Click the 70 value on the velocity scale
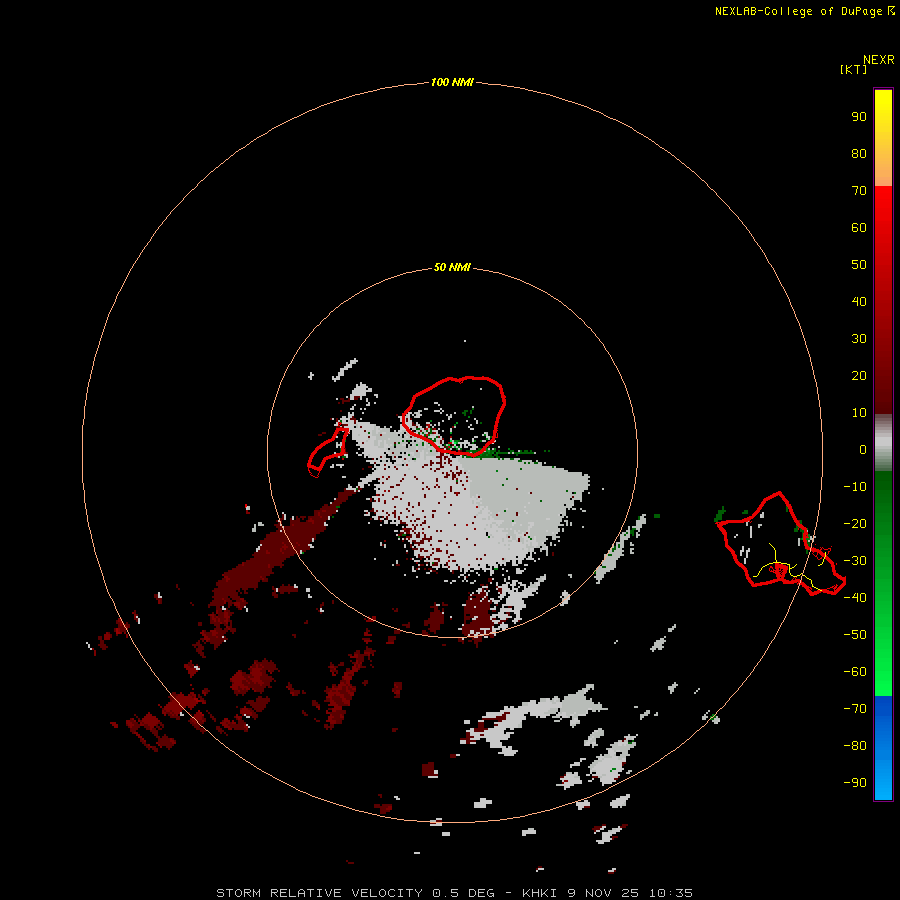The width and height of the screenshot is (900, 900). click(859, 191)
